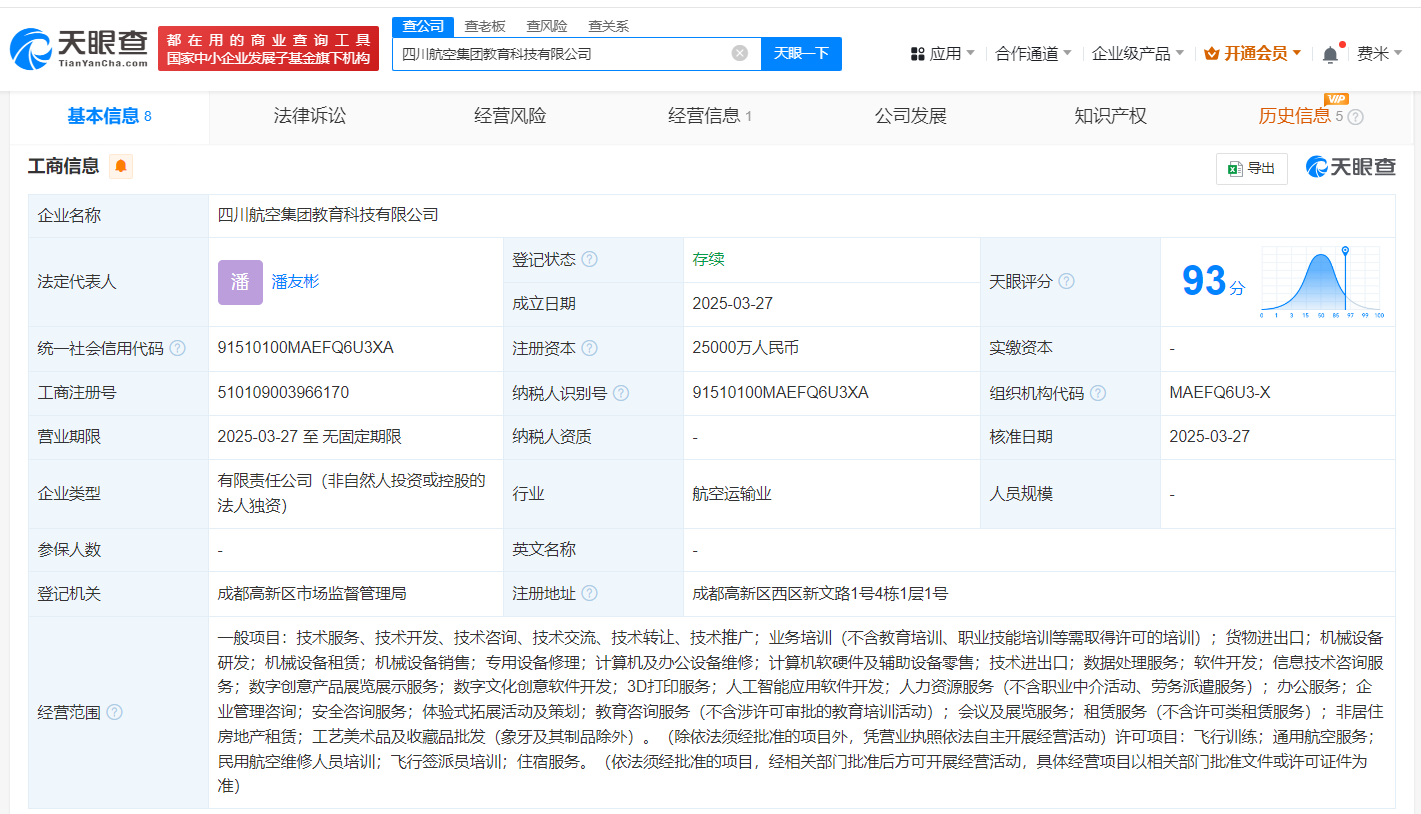
Task: Click help icon beside 天眼评分
Action: 1066,281
